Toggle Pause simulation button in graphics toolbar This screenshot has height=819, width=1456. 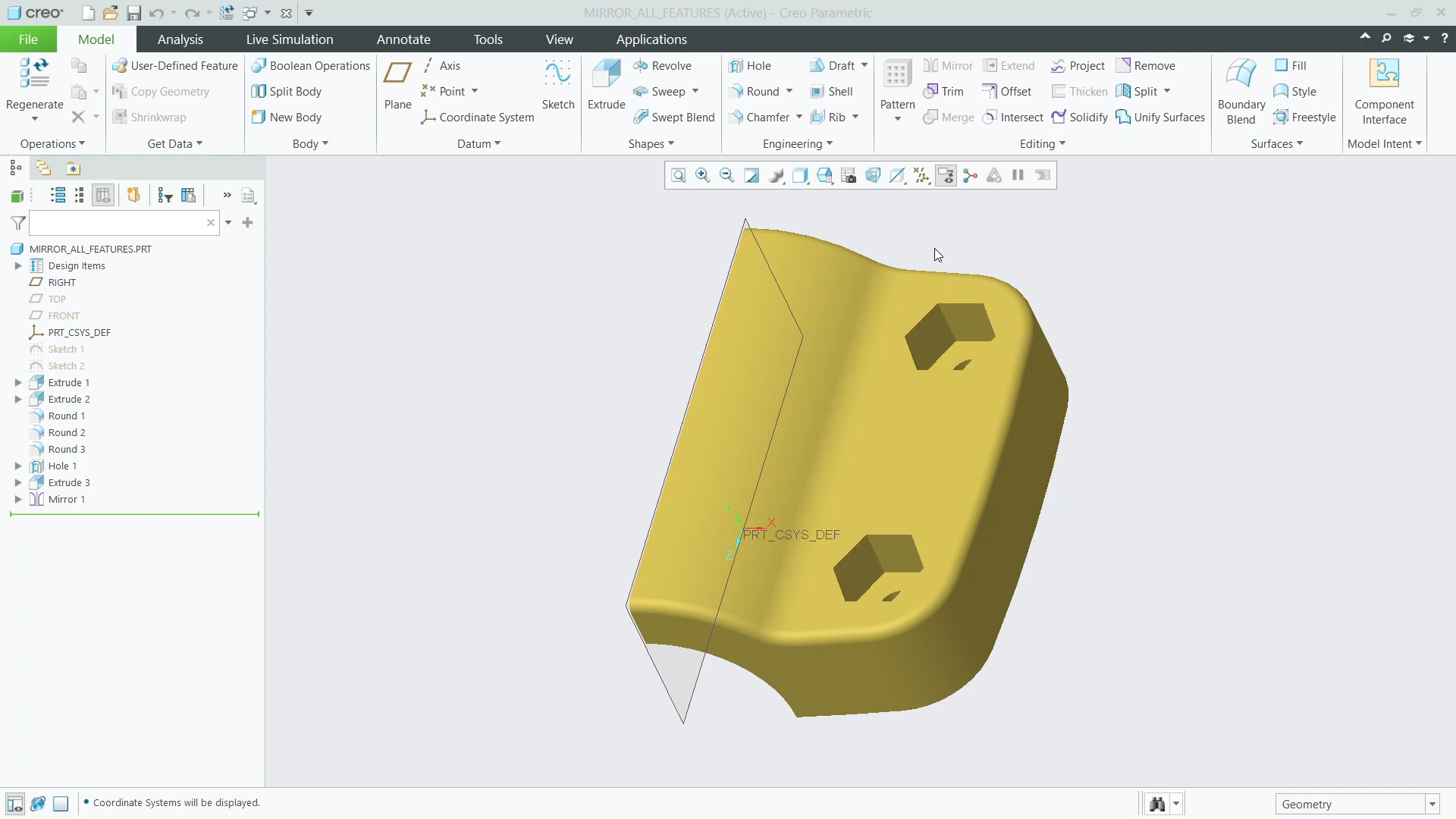coord(1018,176)
